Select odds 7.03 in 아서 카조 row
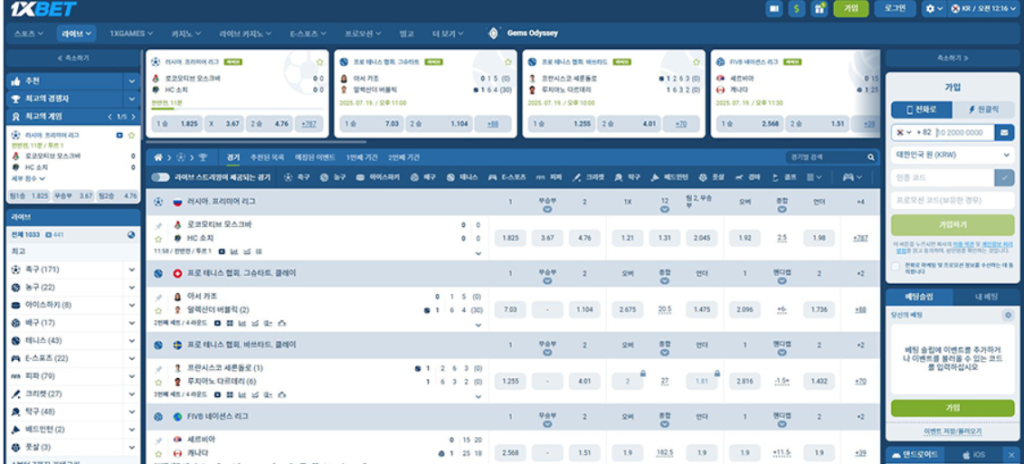The image size is (1024, 464). (x=510, y=310)
